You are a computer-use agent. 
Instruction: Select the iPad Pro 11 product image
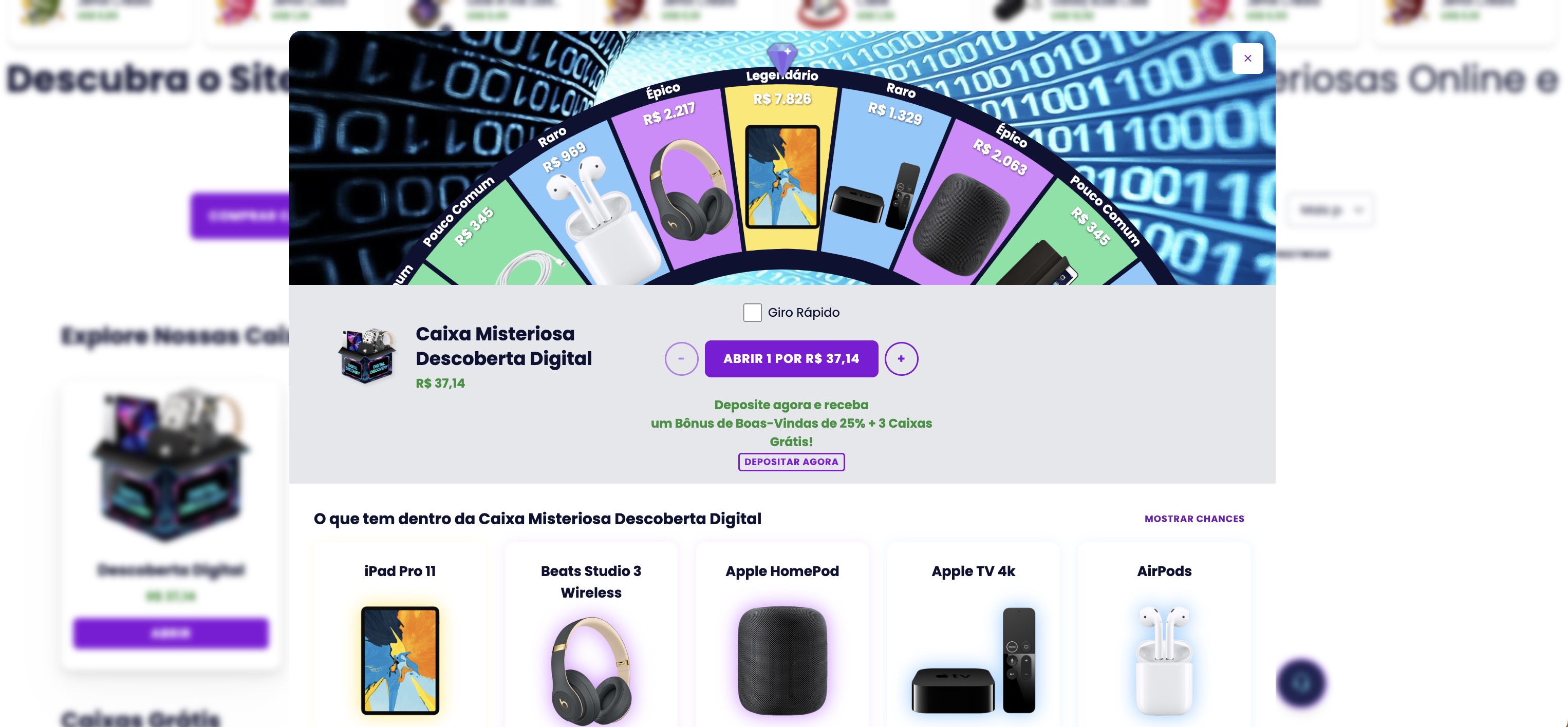coord(400,660)
